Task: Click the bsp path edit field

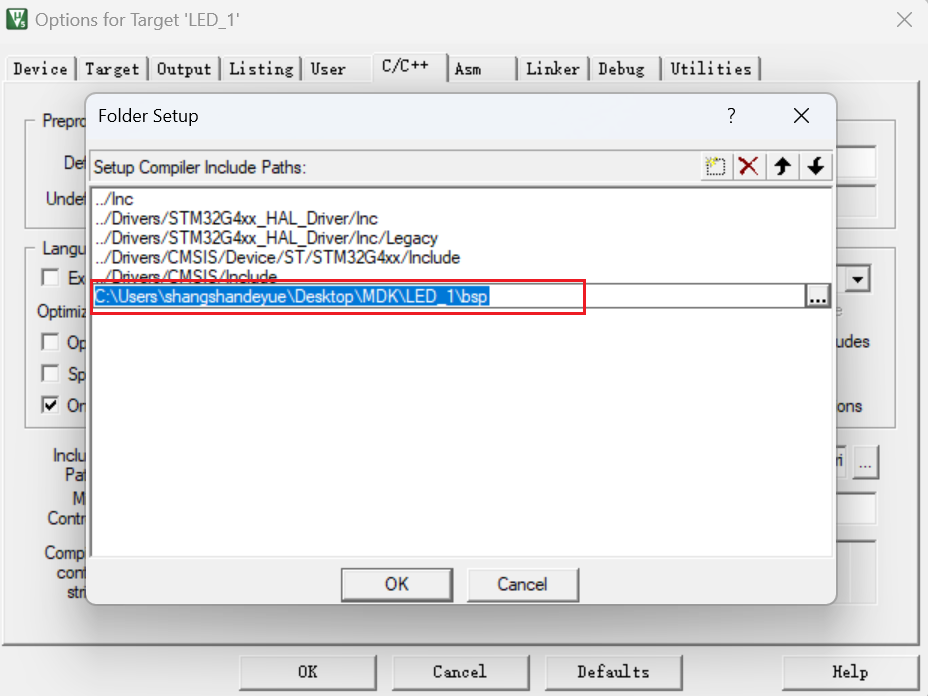Action: [449, 296]
